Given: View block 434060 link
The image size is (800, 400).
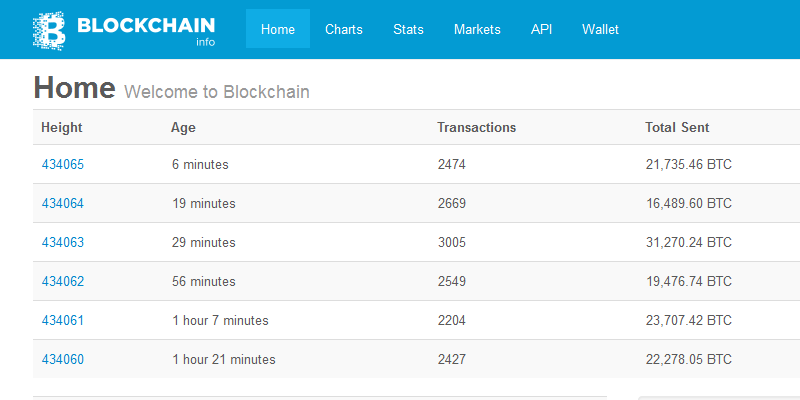Looking at the screenshot, I should (63, 360).
